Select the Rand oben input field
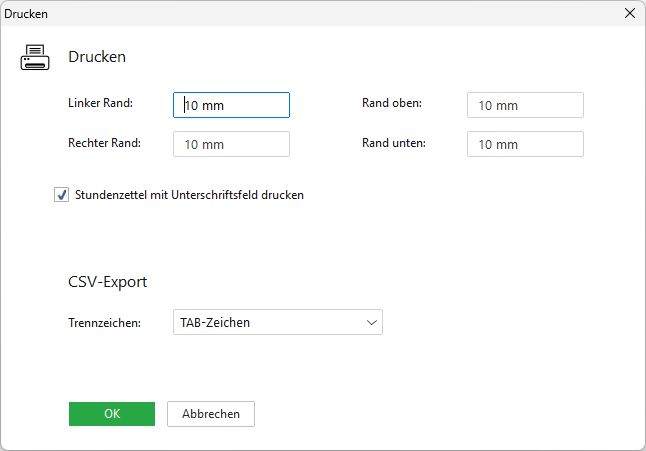 coord(525,105)
